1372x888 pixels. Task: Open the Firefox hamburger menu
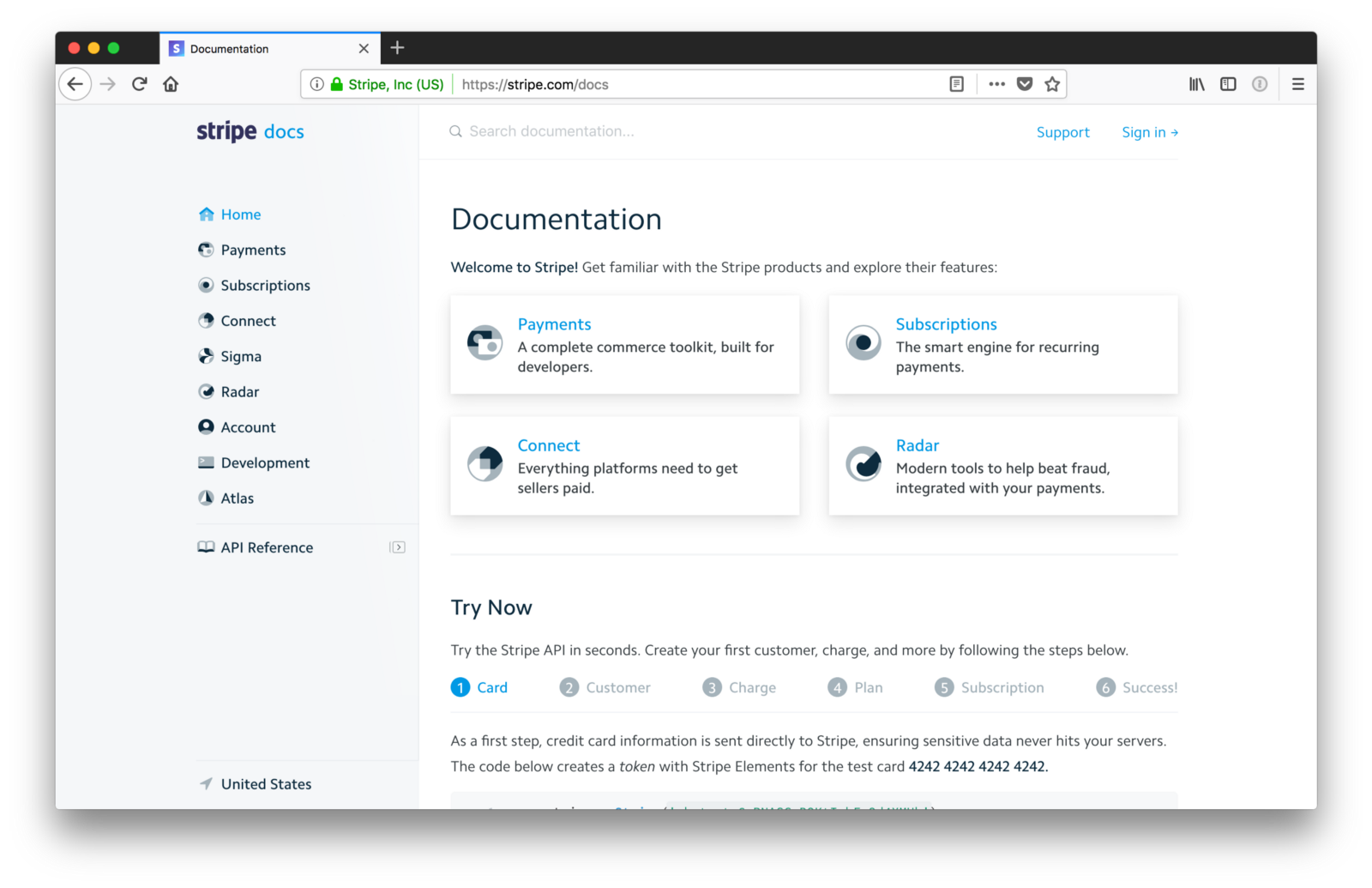[x=1298, y=84]
